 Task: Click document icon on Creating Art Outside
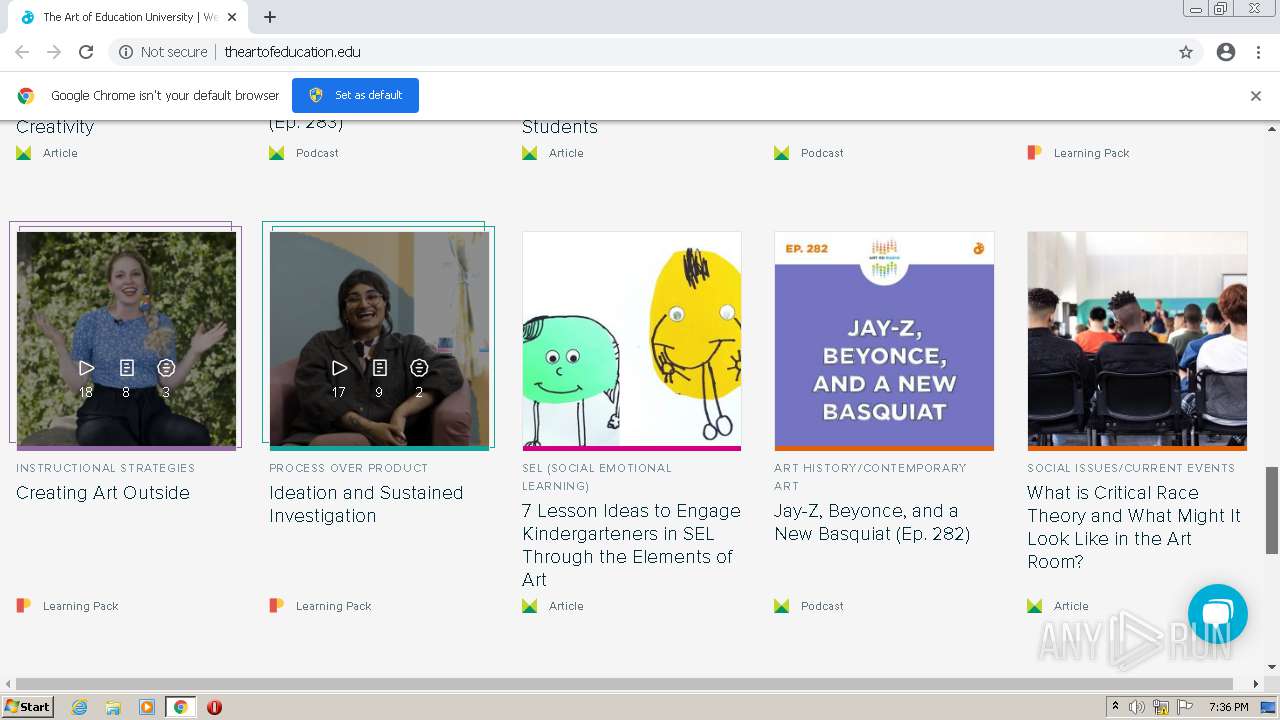click(x=126, y=368)
